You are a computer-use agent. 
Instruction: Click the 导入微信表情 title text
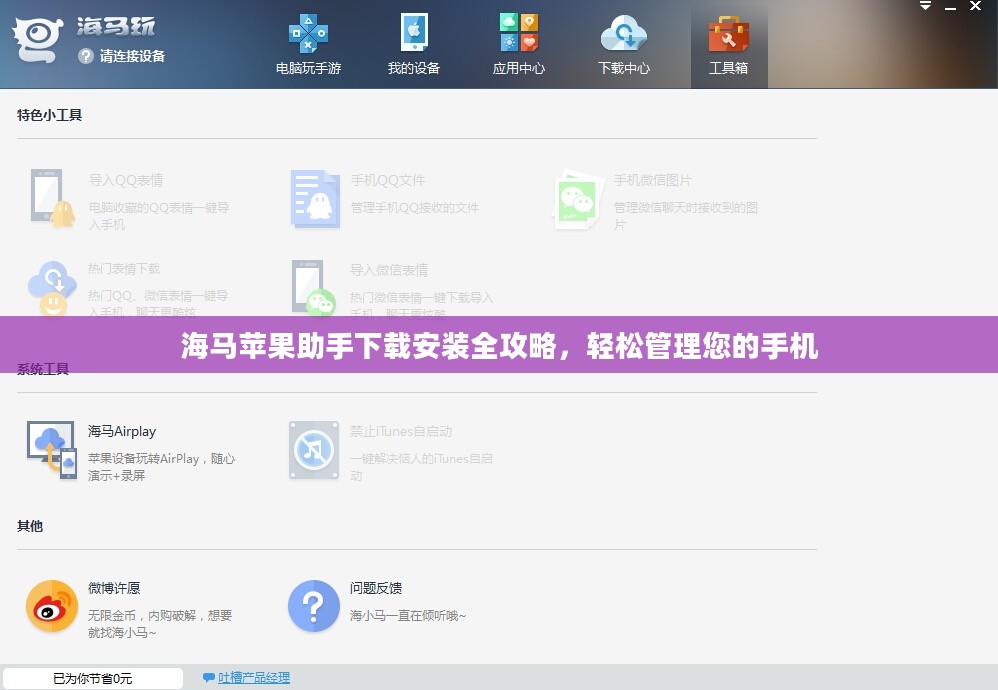point(389,271)
